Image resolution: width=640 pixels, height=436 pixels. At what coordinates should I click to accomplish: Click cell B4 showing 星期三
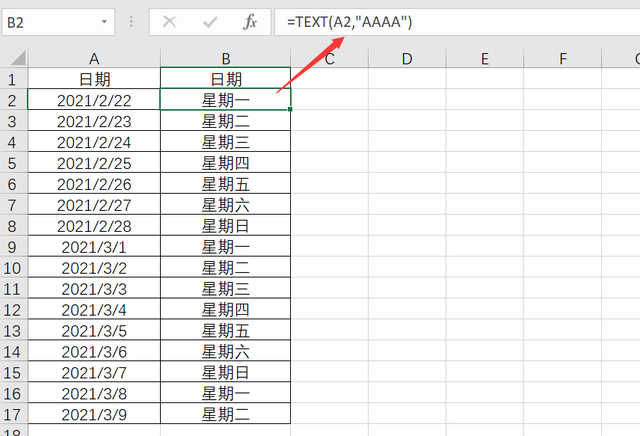pos(226,141)
